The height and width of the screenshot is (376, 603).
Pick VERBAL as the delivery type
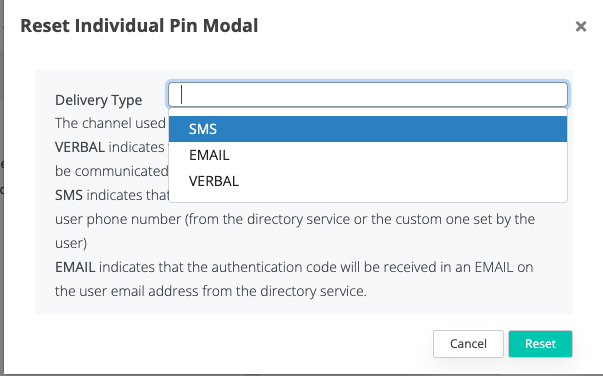pyautogui.click(x=368, y=181)
